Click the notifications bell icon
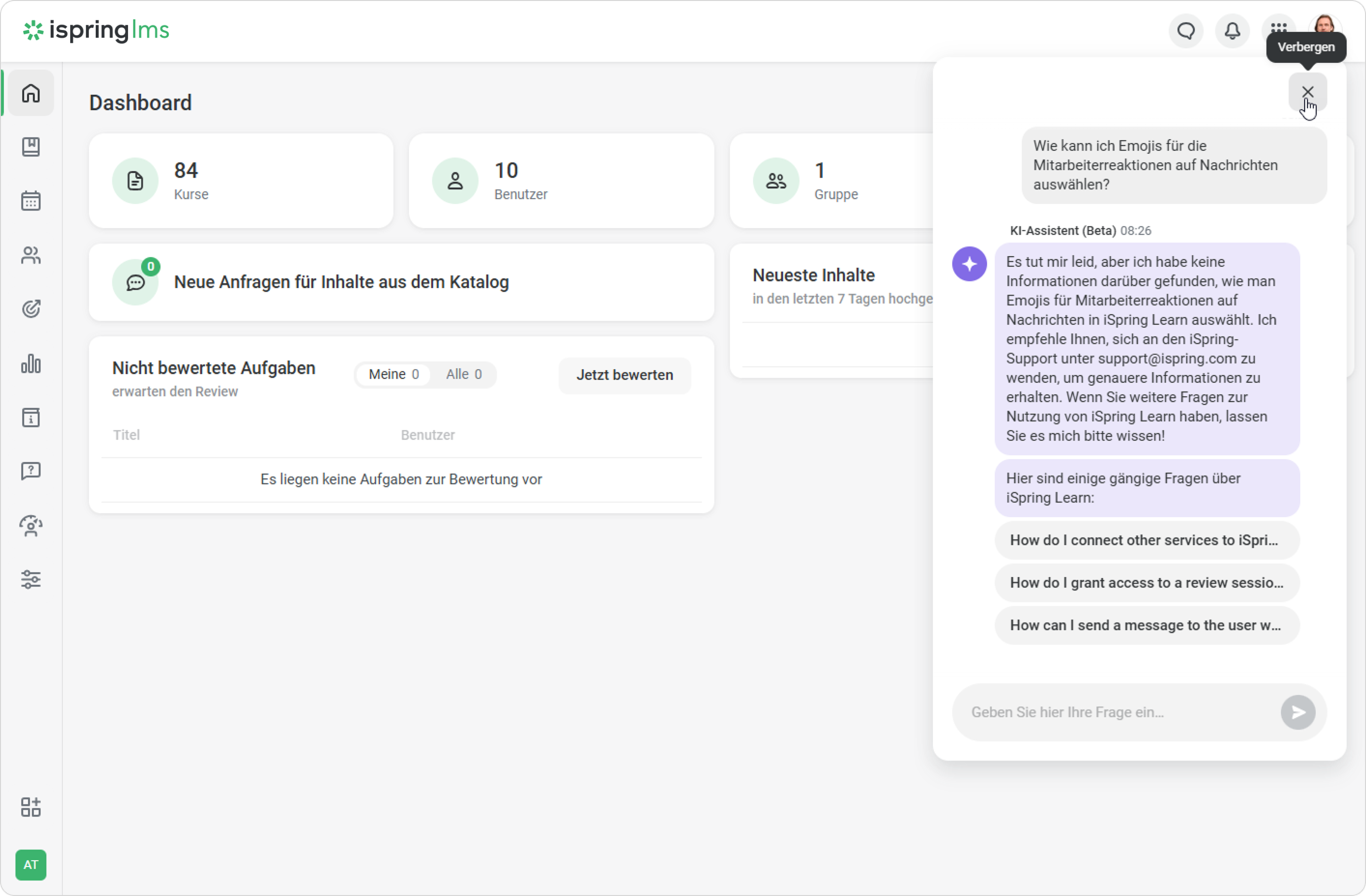The width and height of the screenshot is (1366, 896). point(1232,30)
